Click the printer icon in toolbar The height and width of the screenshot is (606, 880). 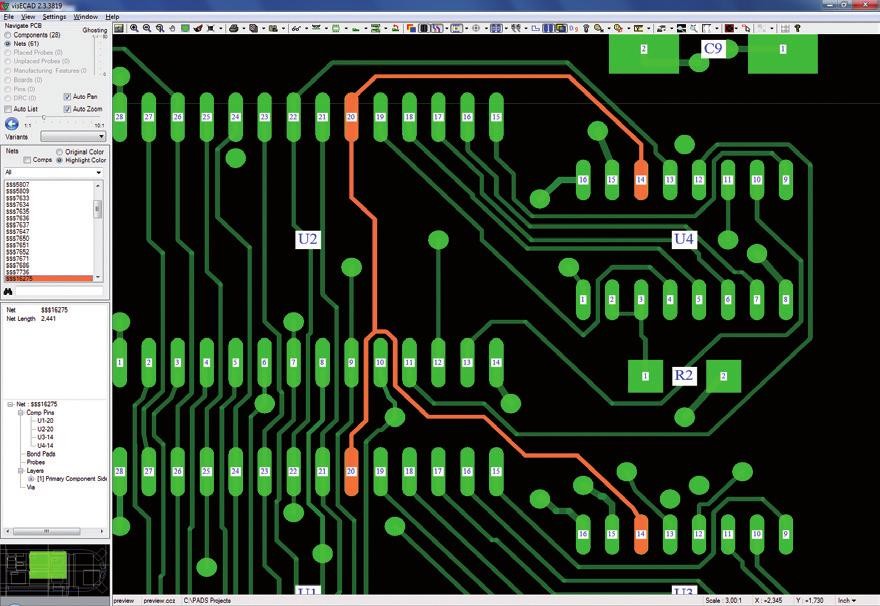tap(233, 28)
